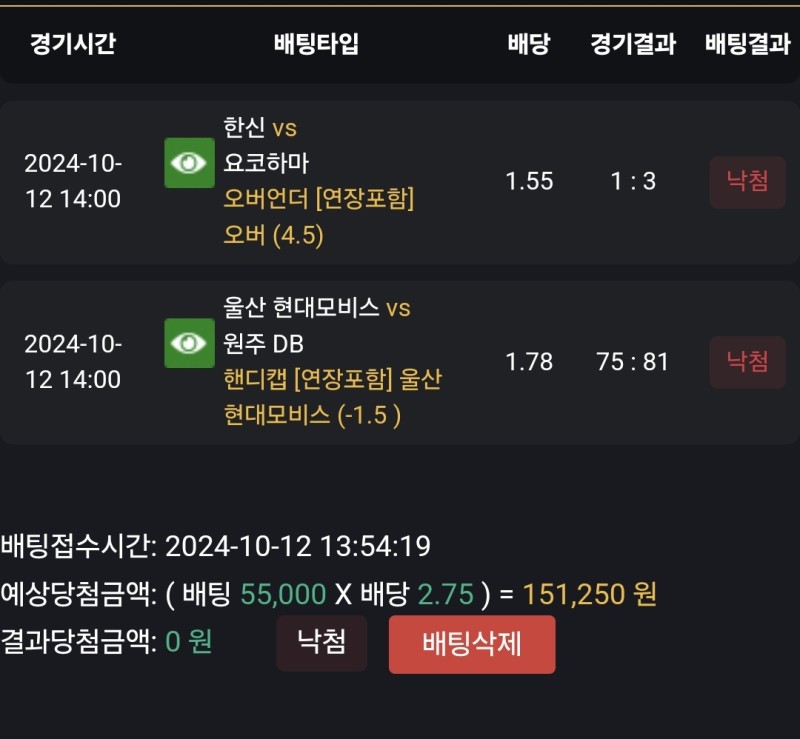Click the green eye icon for 울산 현대모비스 match
800x739 pixels.
point(189,343)
